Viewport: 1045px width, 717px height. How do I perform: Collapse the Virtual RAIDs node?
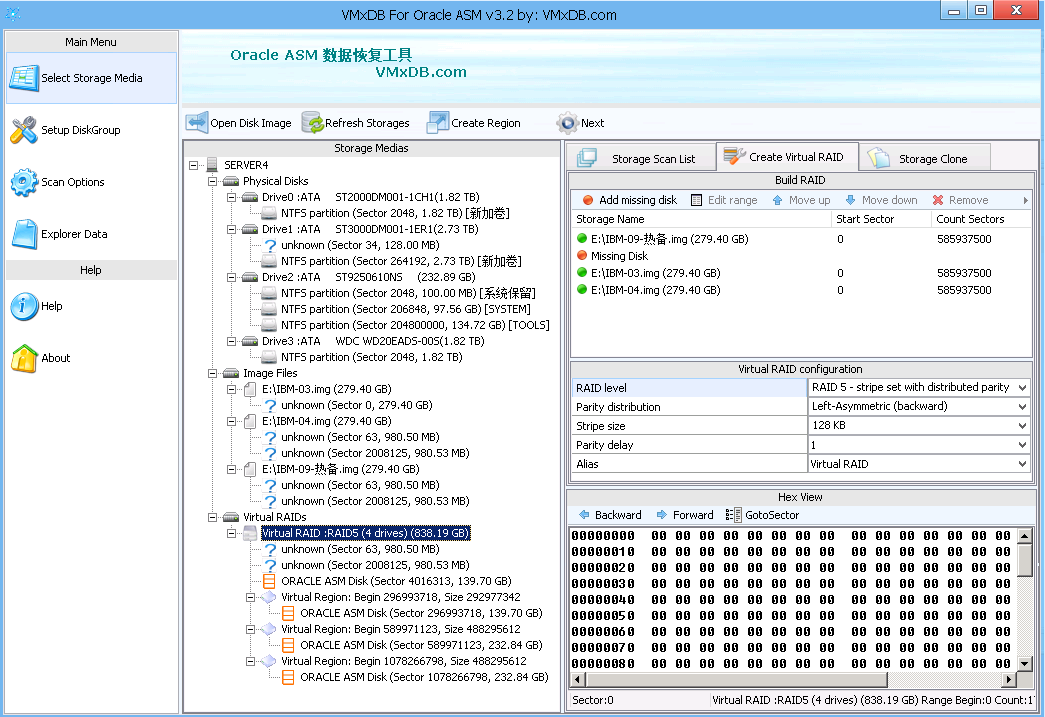tap(212, 517)
